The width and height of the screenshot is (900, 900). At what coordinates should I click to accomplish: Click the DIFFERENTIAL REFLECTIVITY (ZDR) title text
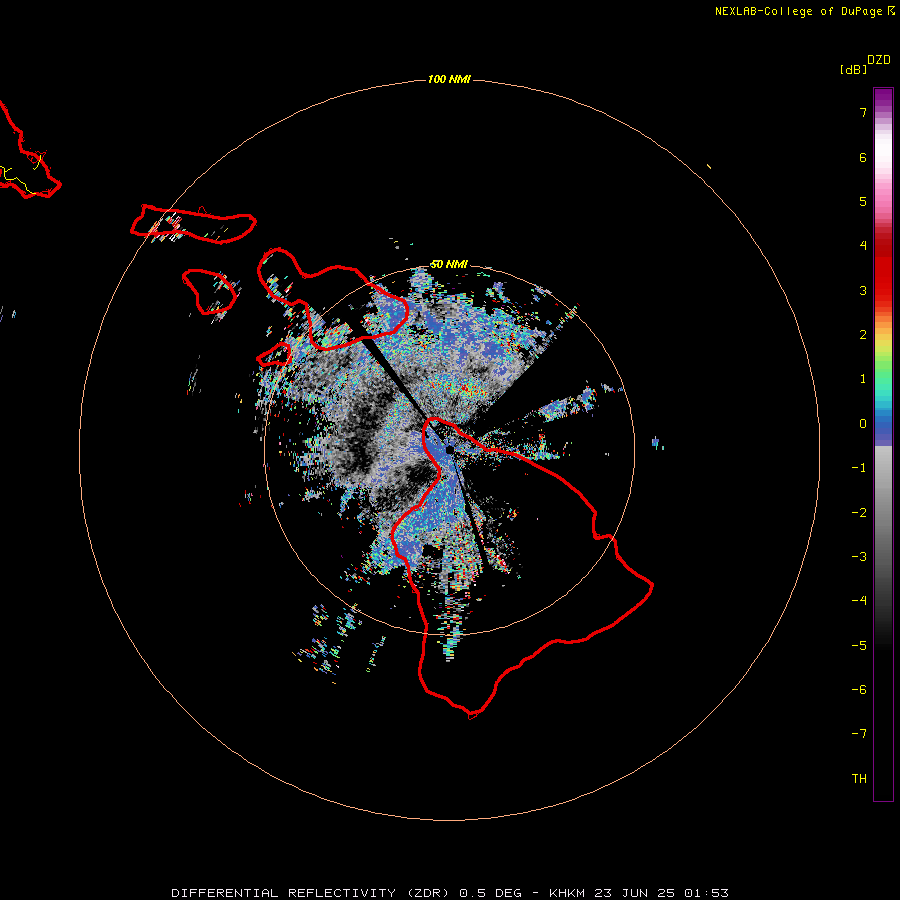click(311, 893)
